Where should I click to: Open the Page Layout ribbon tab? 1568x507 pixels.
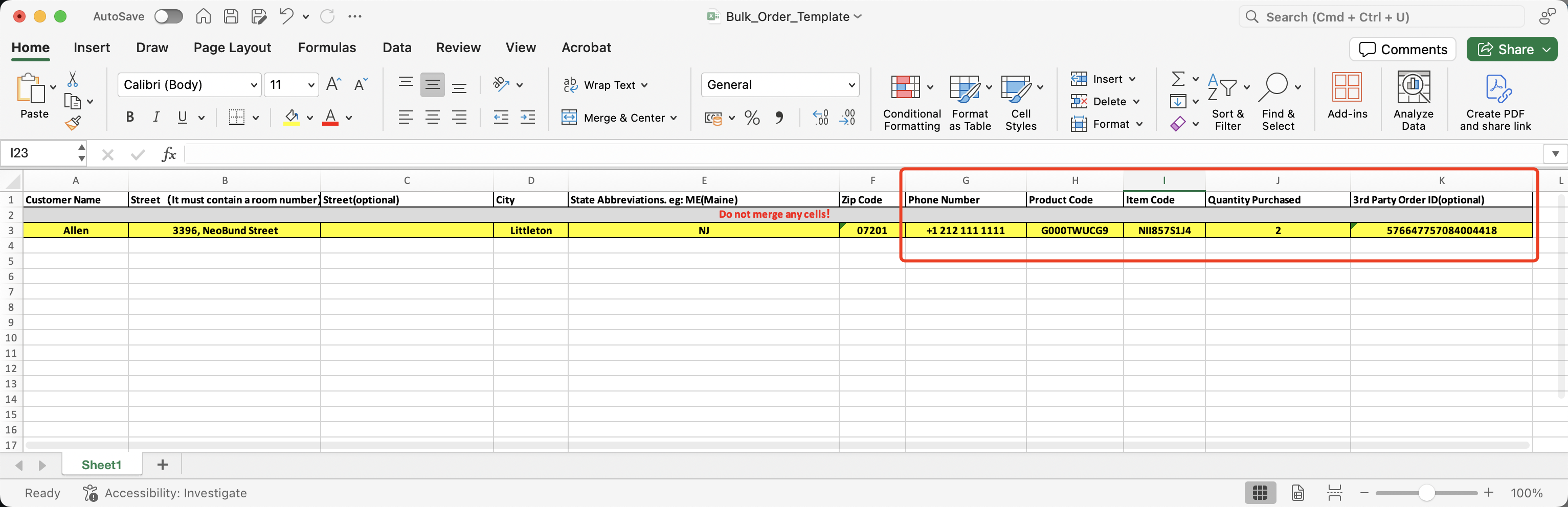coord(232,48)
